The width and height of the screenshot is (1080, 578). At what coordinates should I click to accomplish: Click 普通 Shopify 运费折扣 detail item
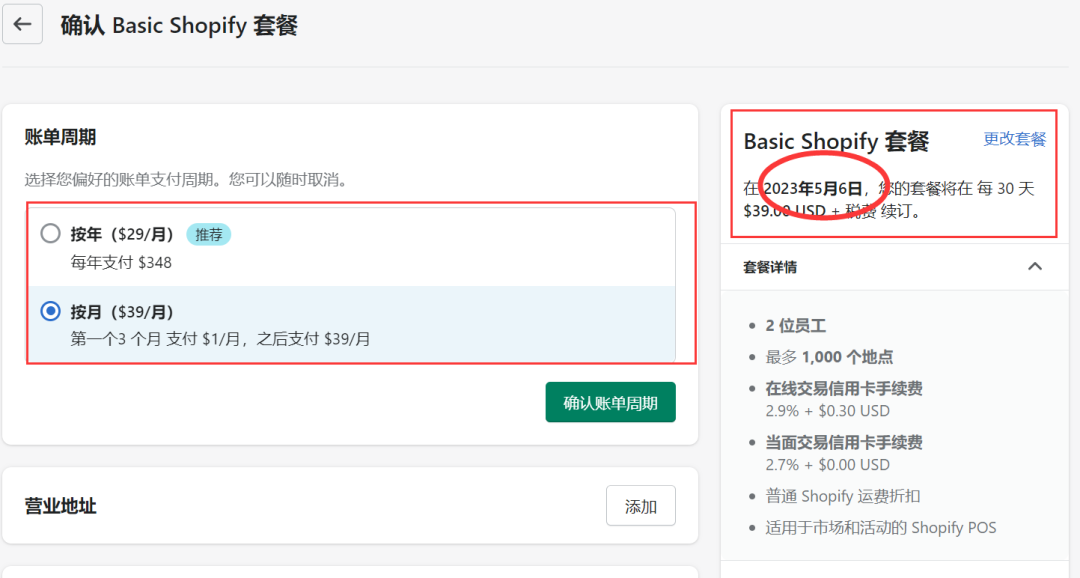coord(842,496)
